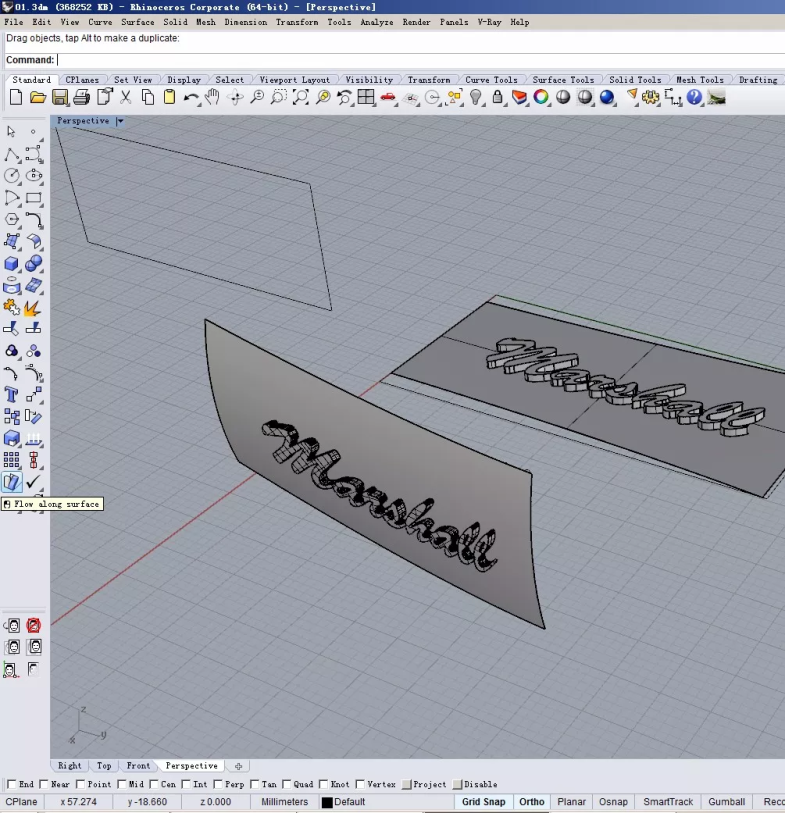Screen dimensions: 785x813
Task: Click the Save file icon
Action: tap(60, 97)
